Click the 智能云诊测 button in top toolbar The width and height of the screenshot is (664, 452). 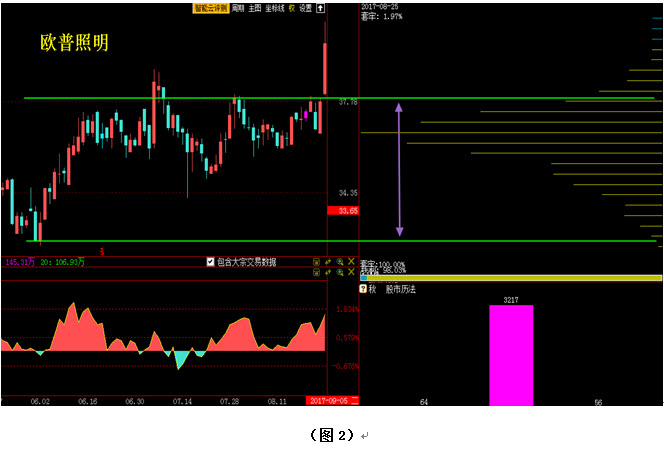pyautogui.click(x=211, y=7)
